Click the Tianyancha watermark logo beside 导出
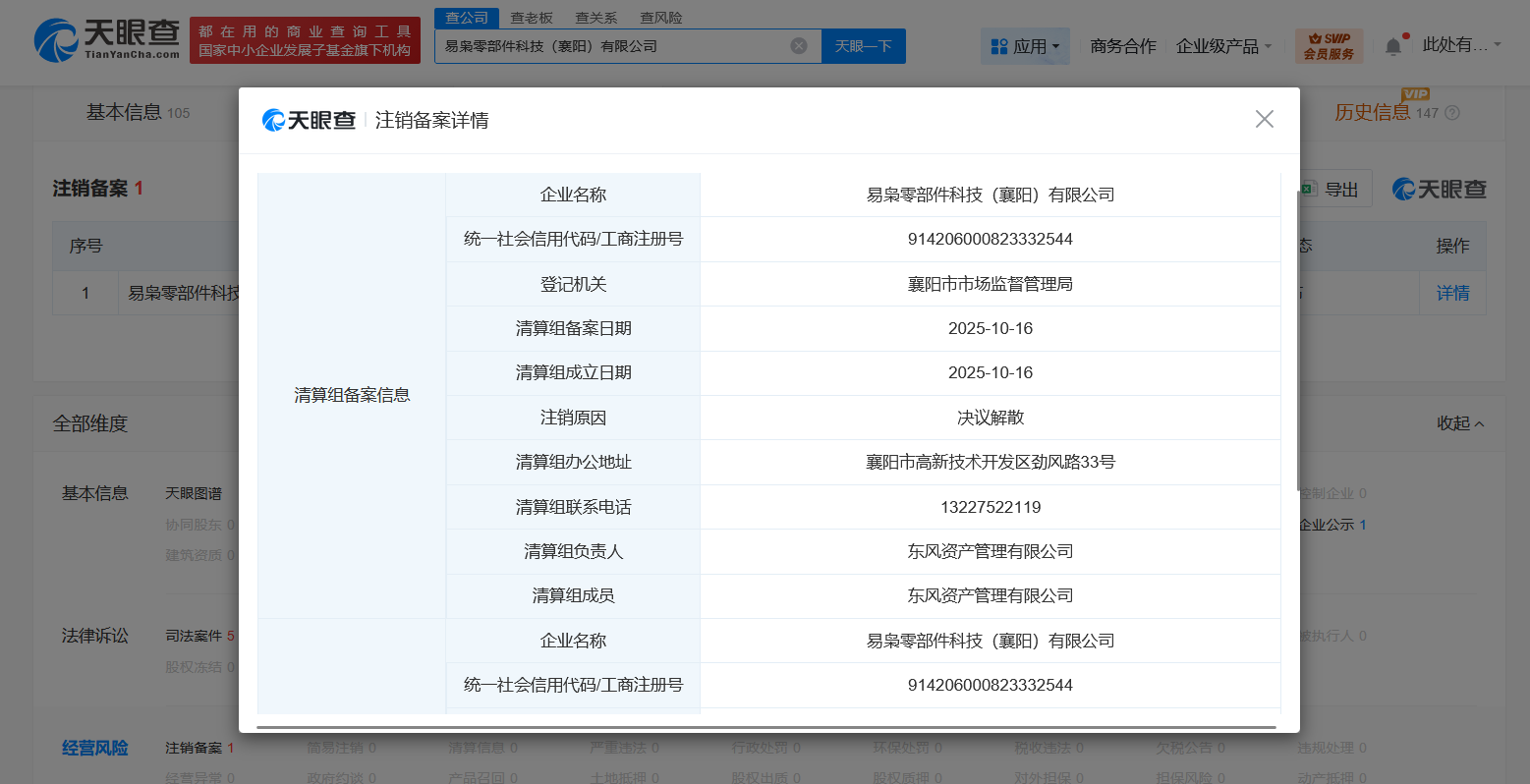 tap(1438, 188)
